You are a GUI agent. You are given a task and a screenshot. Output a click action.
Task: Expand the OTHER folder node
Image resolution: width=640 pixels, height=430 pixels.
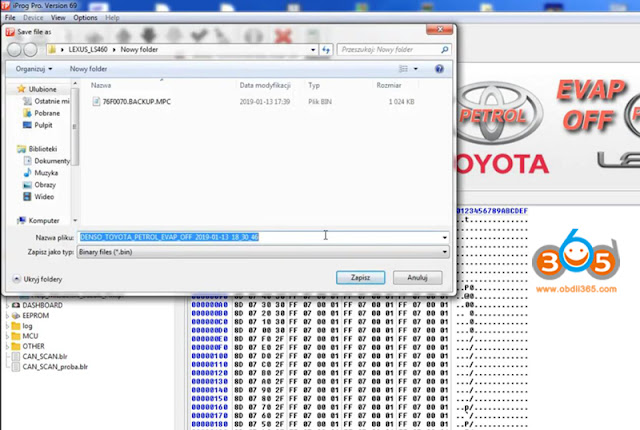(7, 346)
